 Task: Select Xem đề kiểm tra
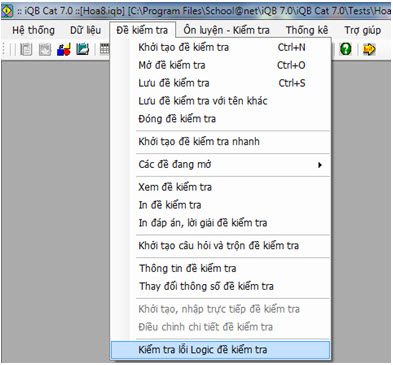(221, 187)
